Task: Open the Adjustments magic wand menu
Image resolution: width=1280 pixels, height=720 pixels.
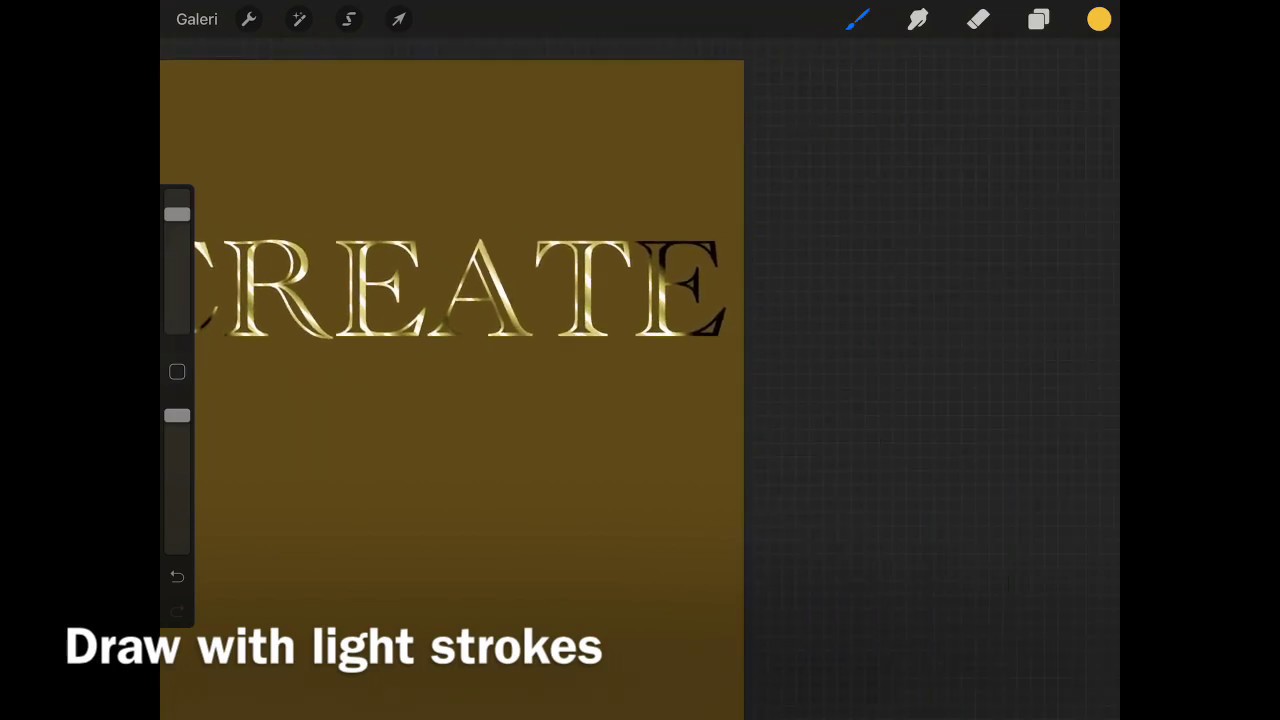Action: pos(299,19)
